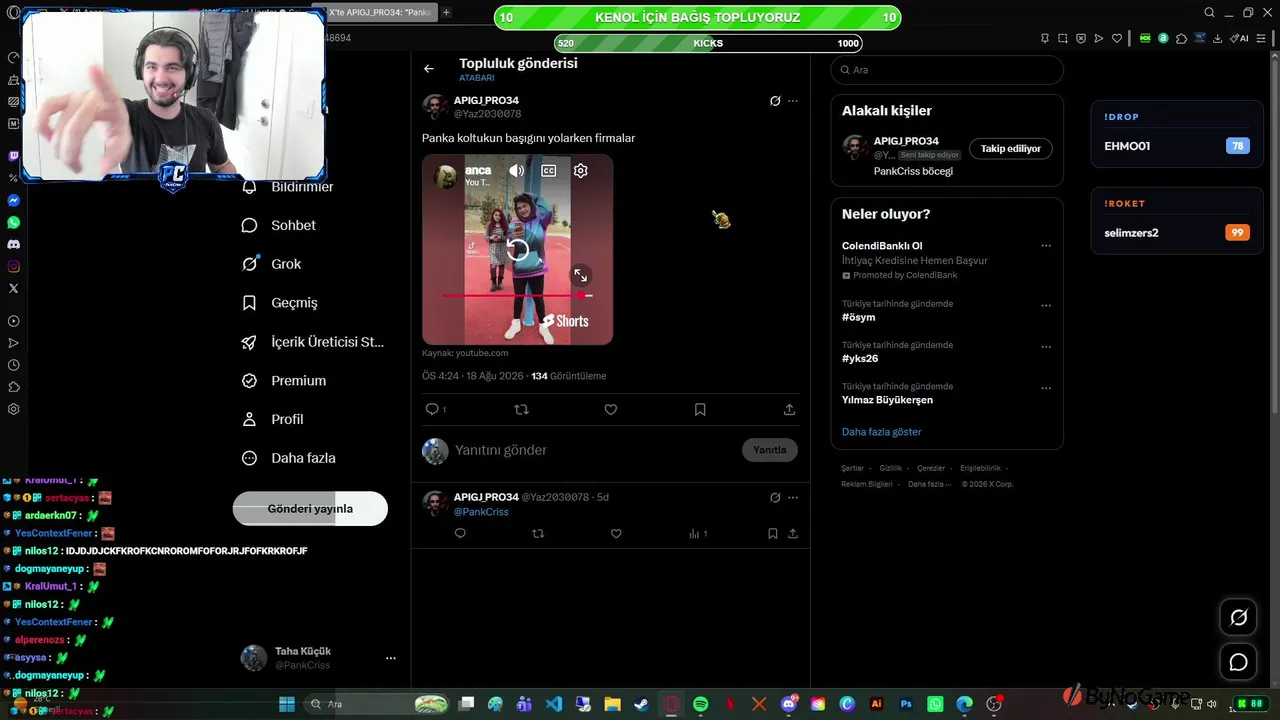This screenshot has width=1280, height=720.
Task: Reply to the main post with comment icon
Action: (433, 409)
